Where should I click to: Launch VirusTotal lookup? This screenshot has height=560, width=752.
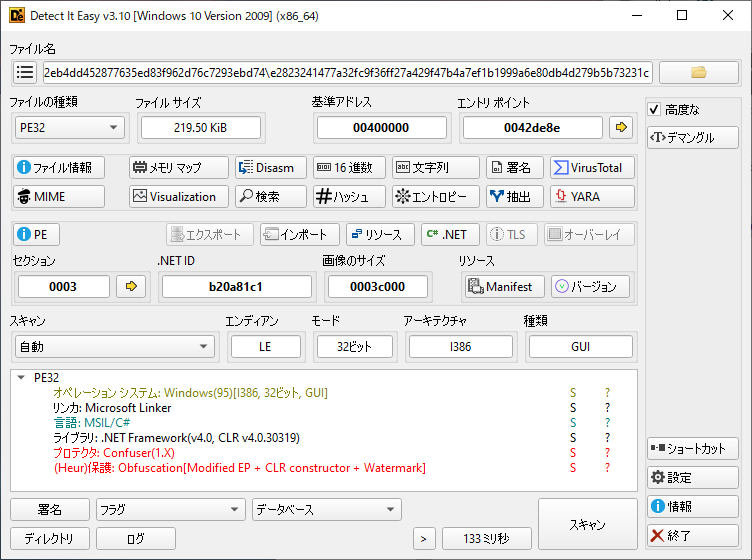click(592, 167)
